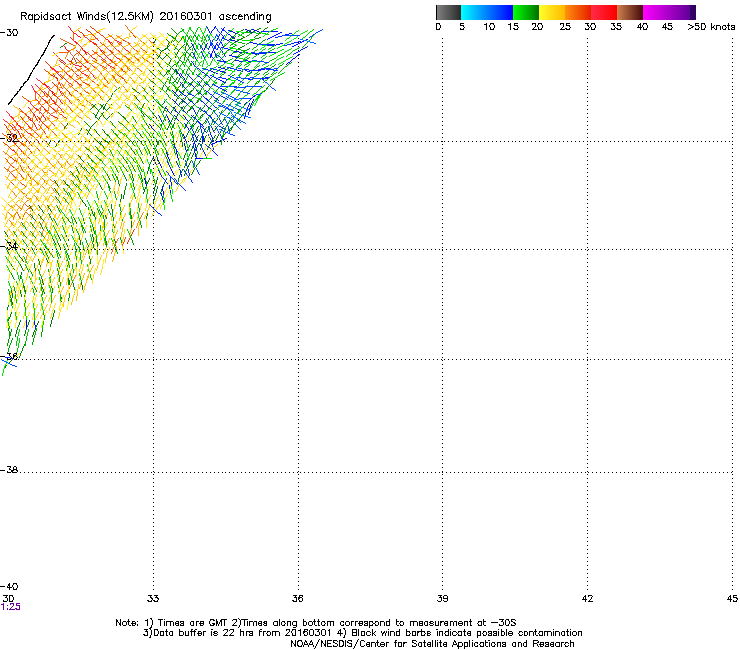This screenshot has width=740, height=650.
Task: Click the gray 0–5 knots legend segment
Action: (448, 12)
